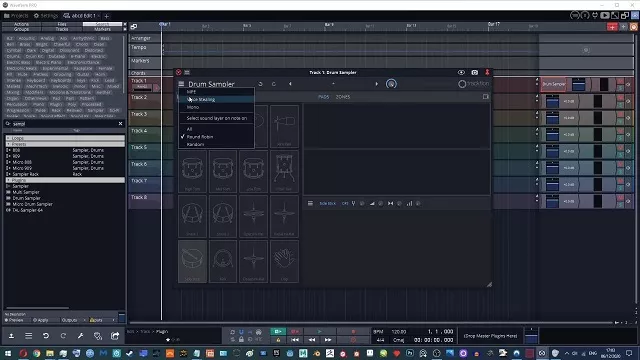Open the Actions browser tab

[x=21, y=24]
